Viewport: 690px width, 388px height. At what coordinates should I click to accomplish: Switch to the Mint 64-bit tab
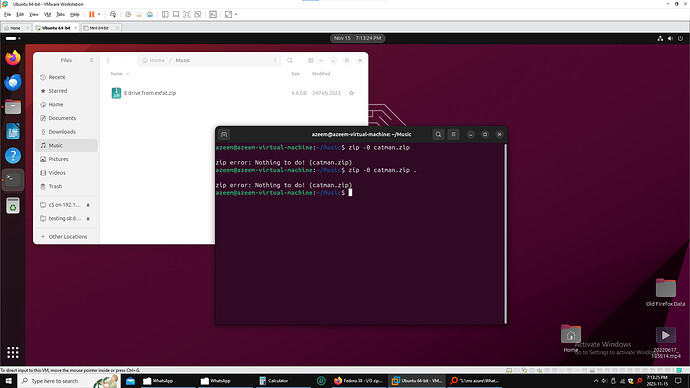pos(100,28)
